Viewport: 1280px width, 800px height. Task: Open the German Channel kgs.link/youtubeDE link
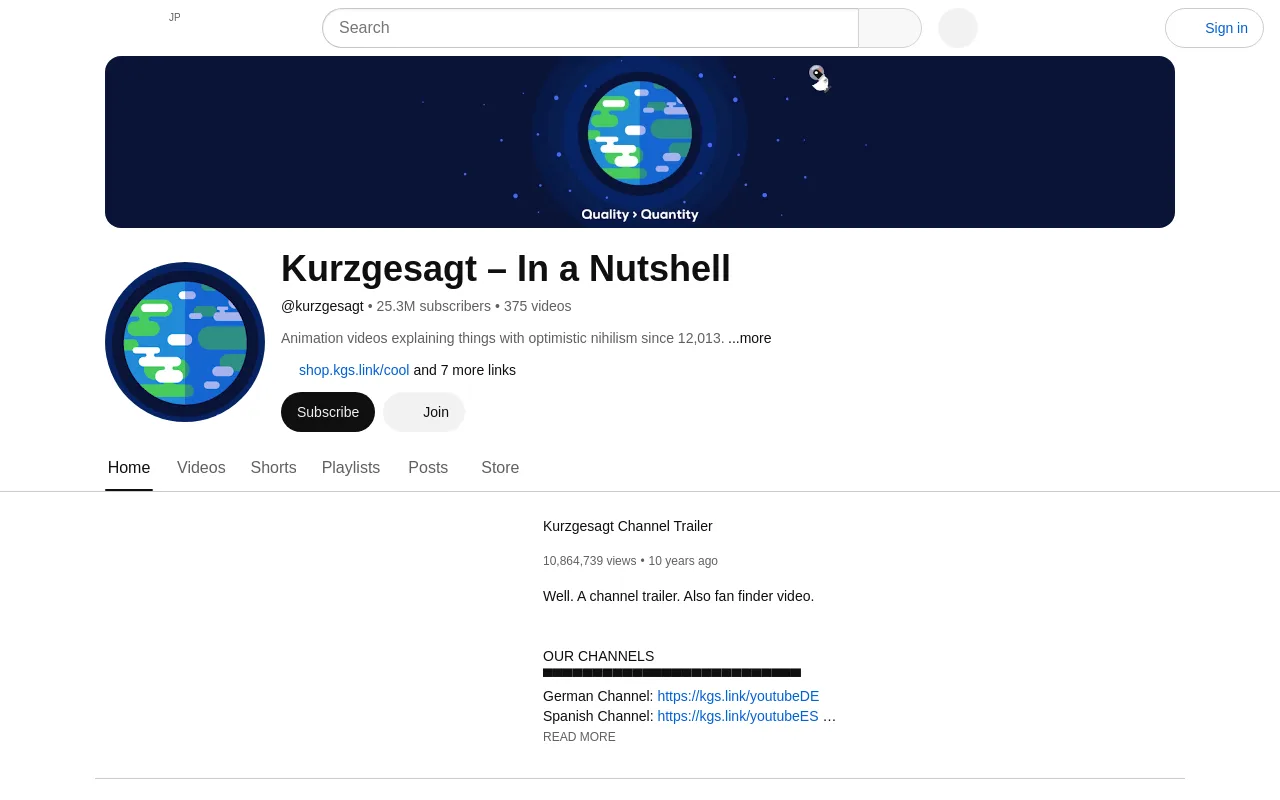[x=738, y=696]
